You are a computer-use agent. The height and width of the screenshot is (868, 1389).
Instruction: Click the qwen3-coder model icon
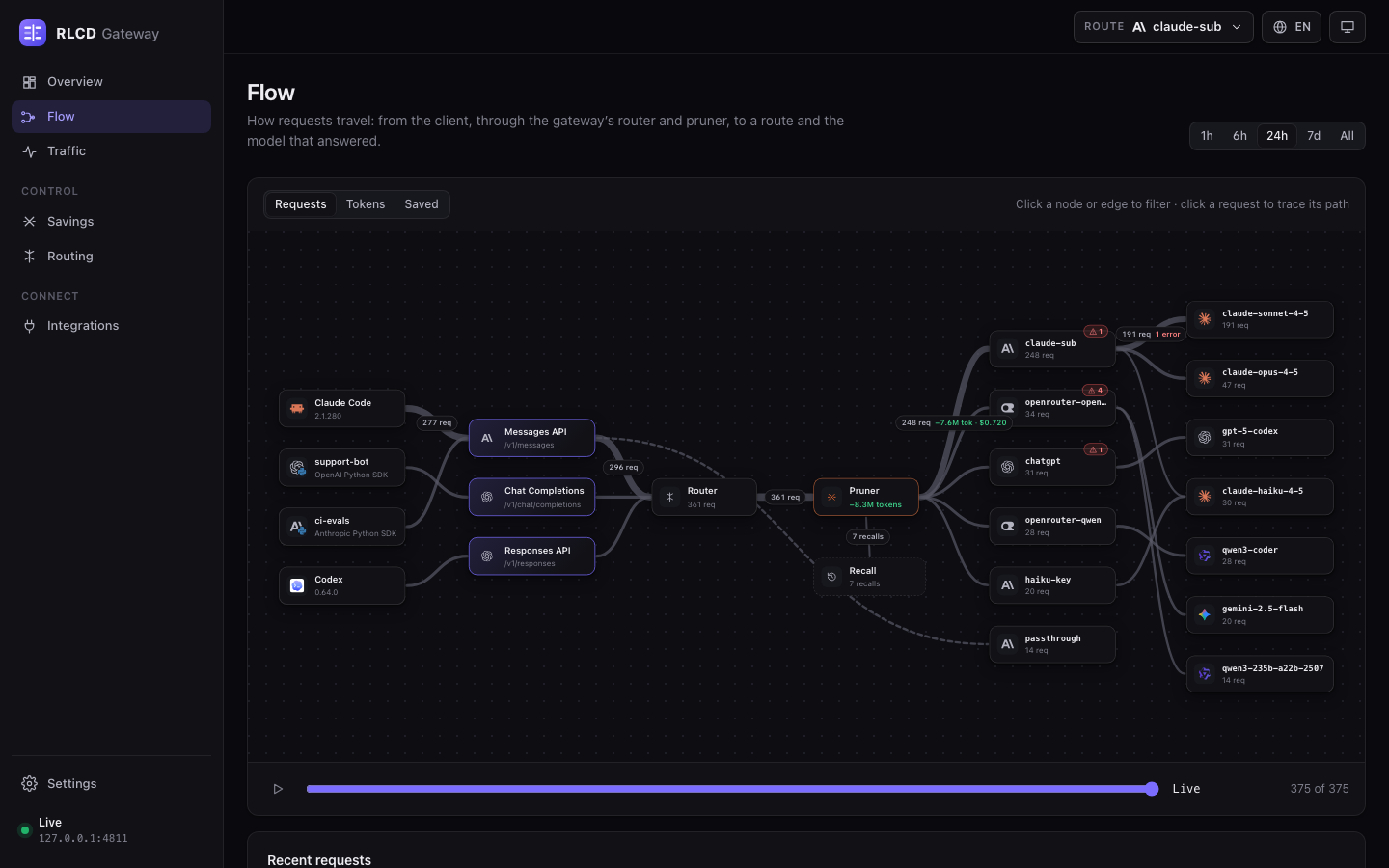tap(1205, 556)
